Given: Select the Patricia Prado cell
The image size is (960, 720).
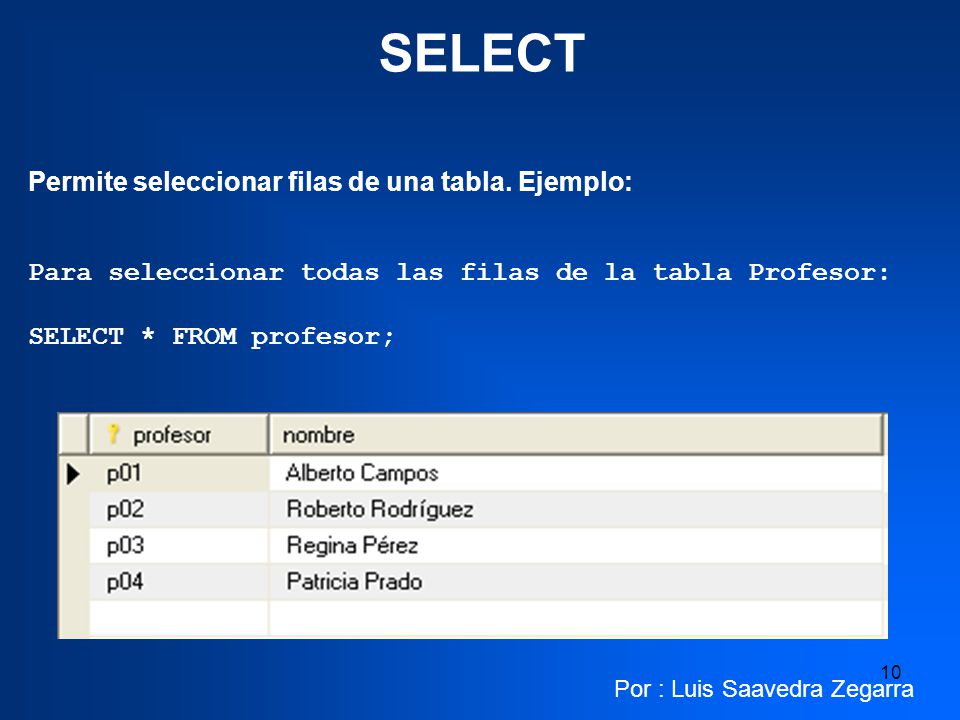Looking at the screenshot, I should pyautogui.click(x=577, y=582).
